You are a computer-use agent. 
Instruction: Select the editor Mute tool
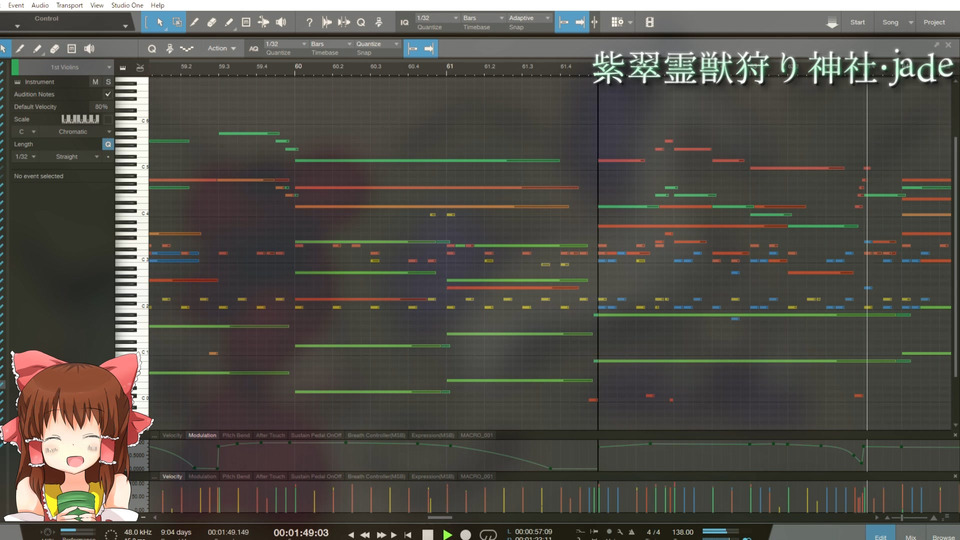72,48
